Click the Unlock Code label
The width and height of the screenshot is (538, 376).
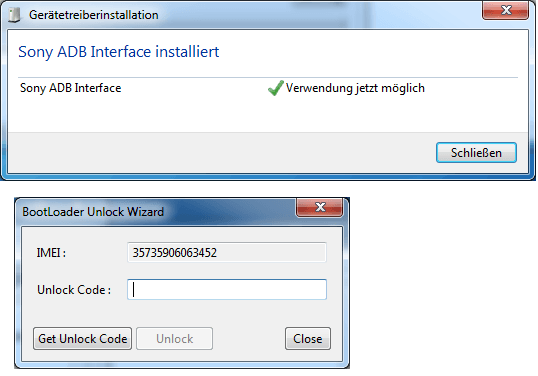74,290
